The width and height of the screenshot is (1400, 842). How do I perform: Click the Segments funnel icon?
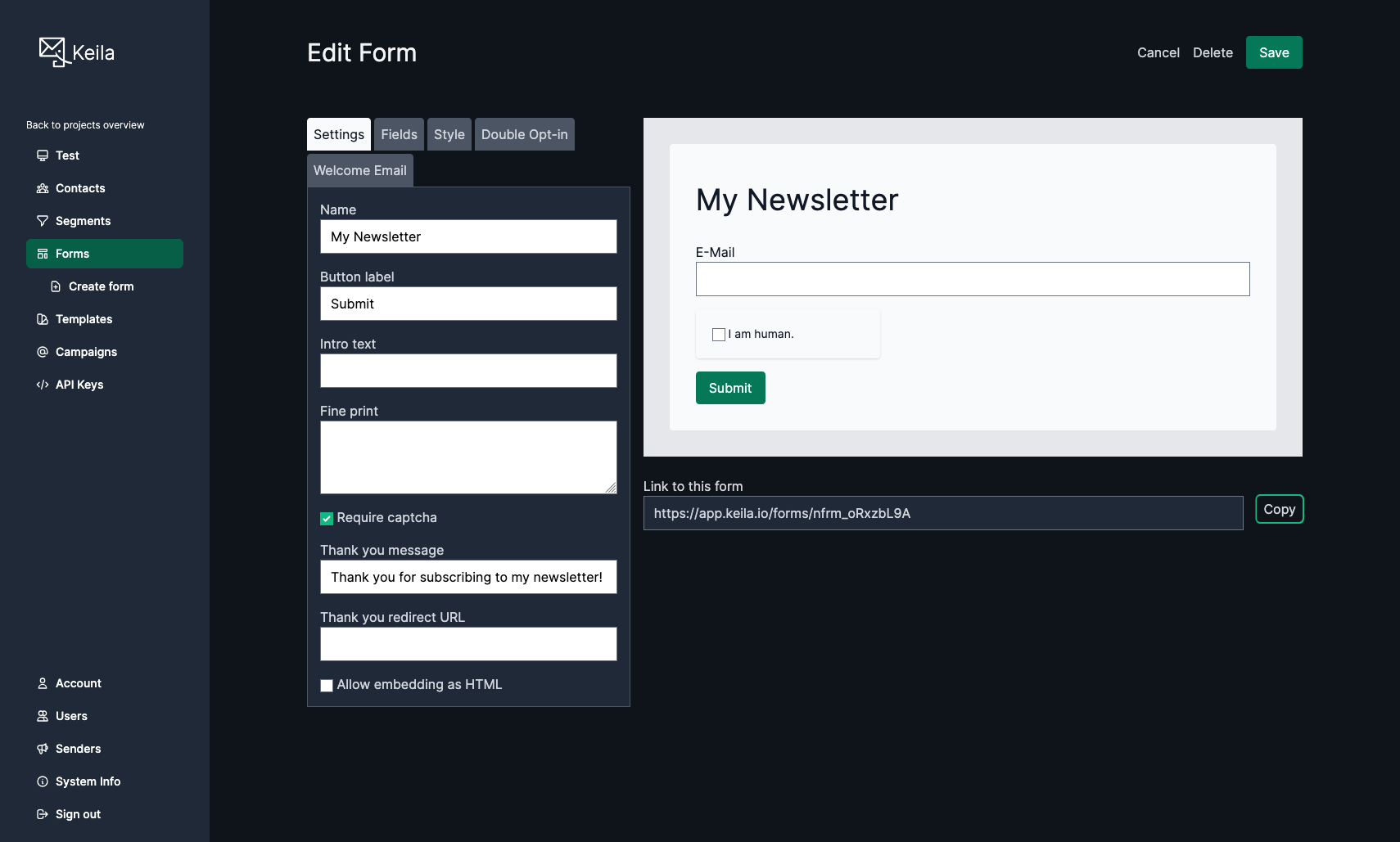[43, 221]
